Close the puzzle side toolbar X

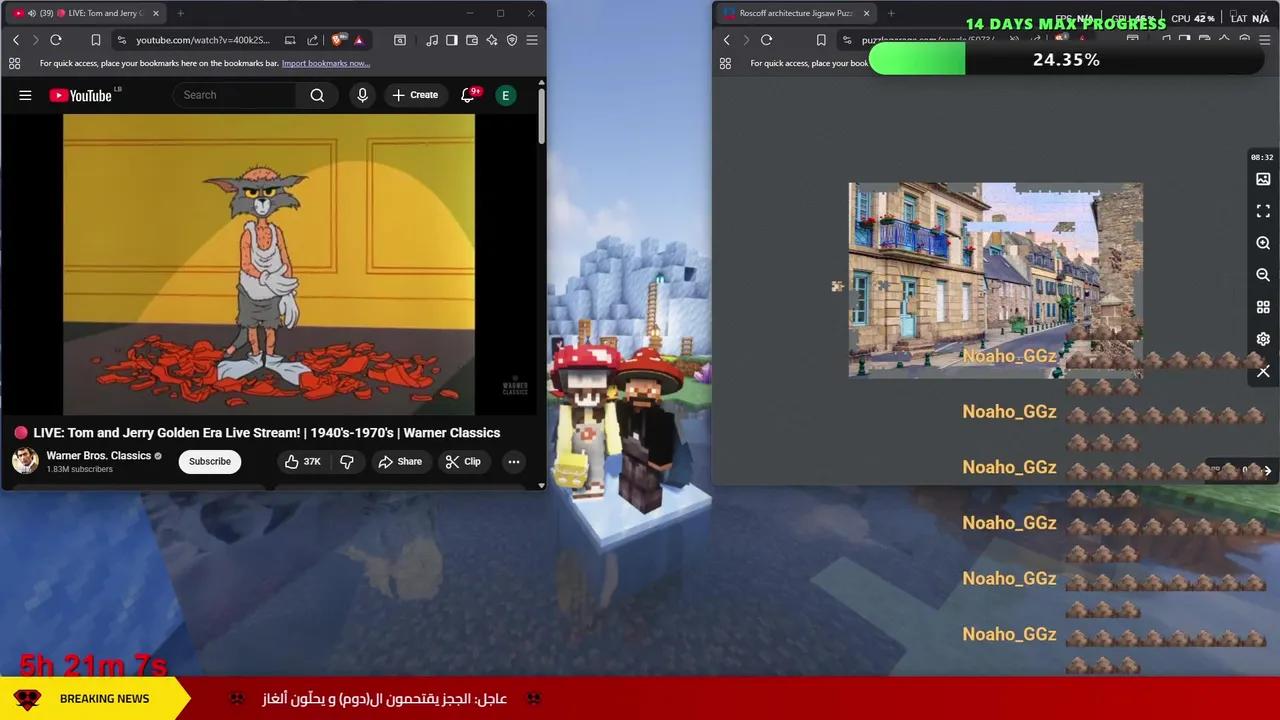pos(1263,371)
